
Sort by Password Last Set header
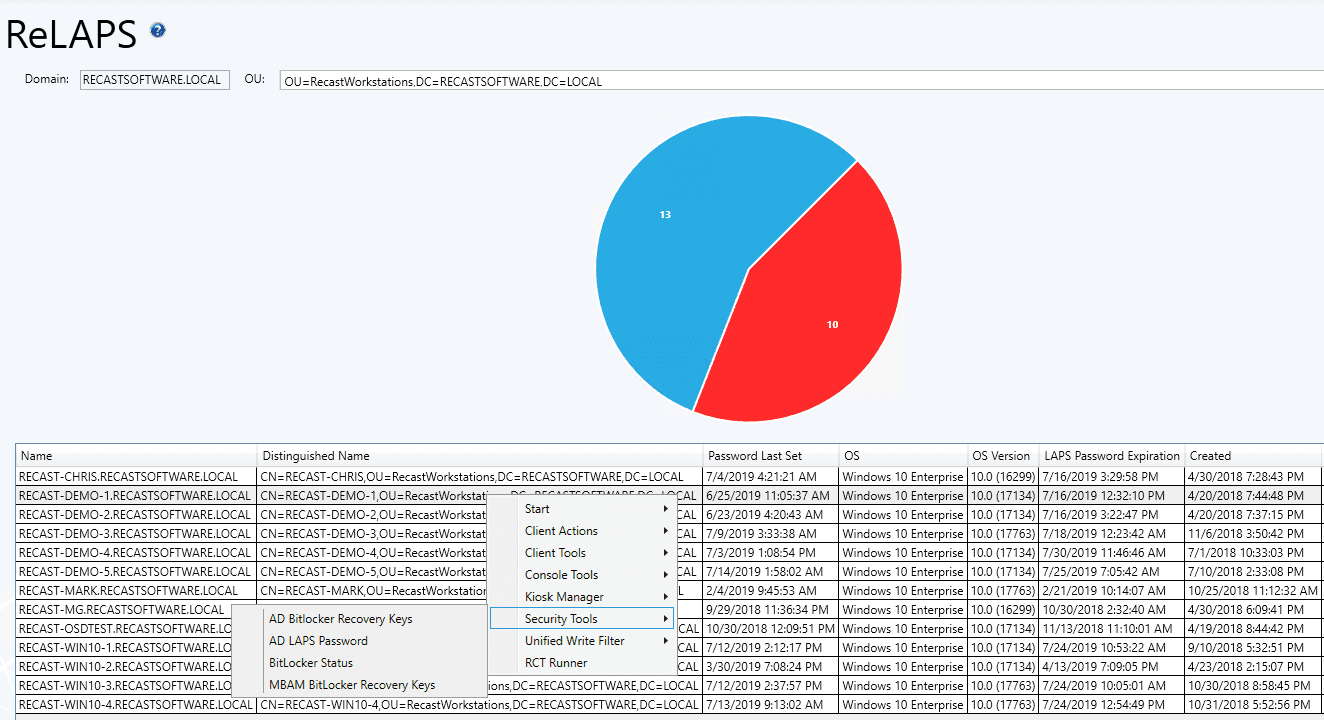(771, 456)
